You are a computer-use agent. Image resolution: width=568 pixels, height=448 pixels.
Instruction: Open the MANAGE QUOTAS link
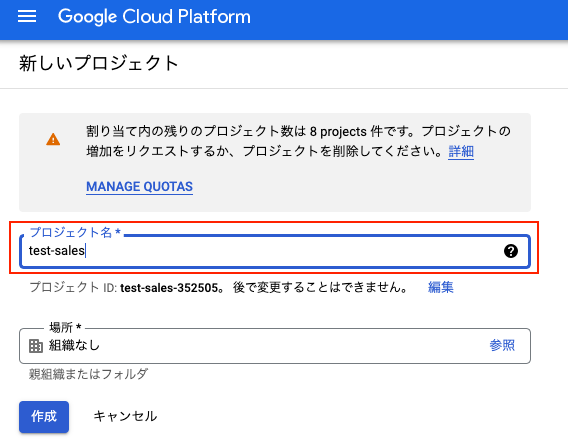pos(139,187)
